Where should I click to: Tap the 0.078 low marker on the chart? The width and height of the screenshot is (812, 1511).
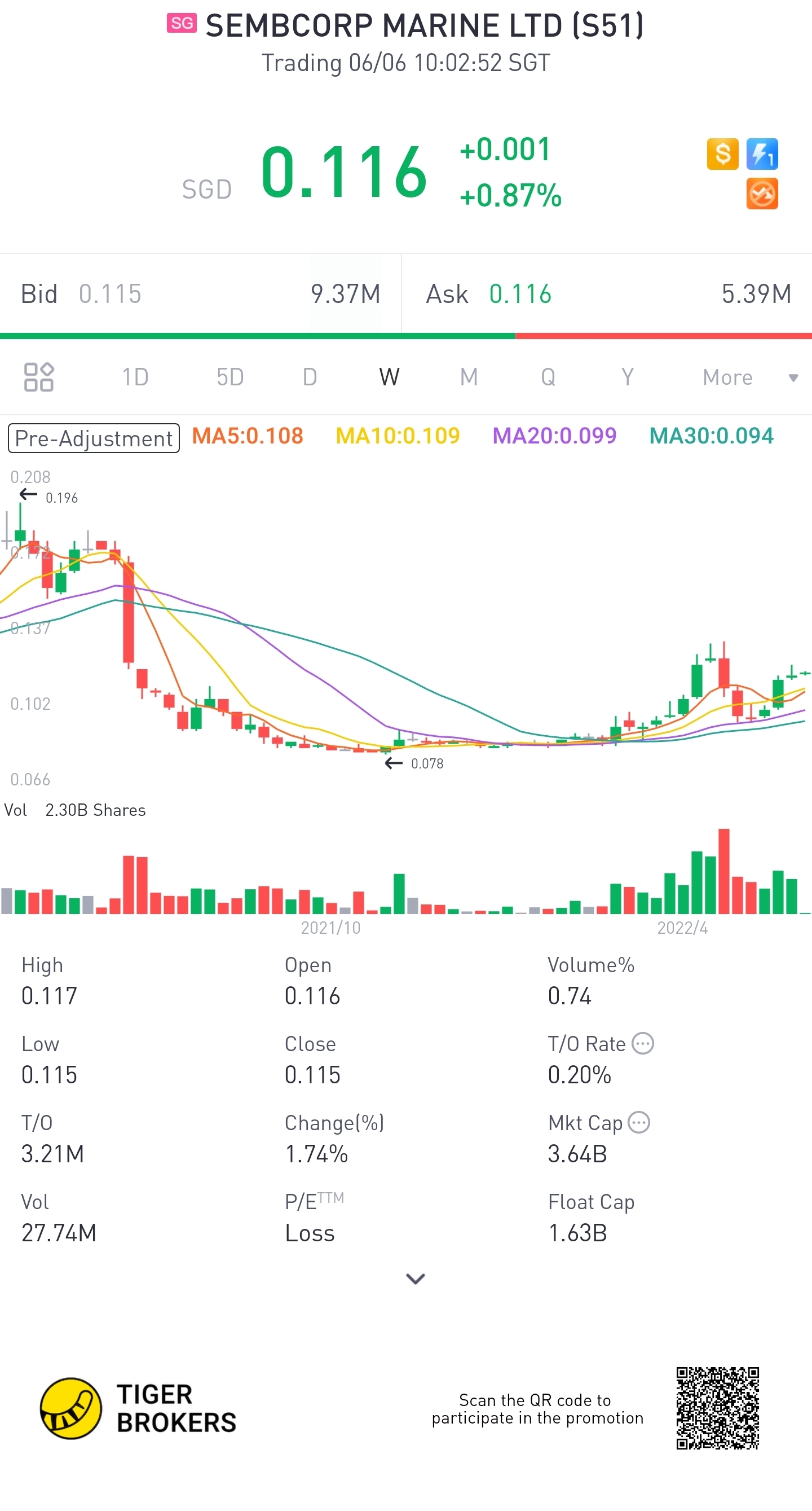click(427, 764)
